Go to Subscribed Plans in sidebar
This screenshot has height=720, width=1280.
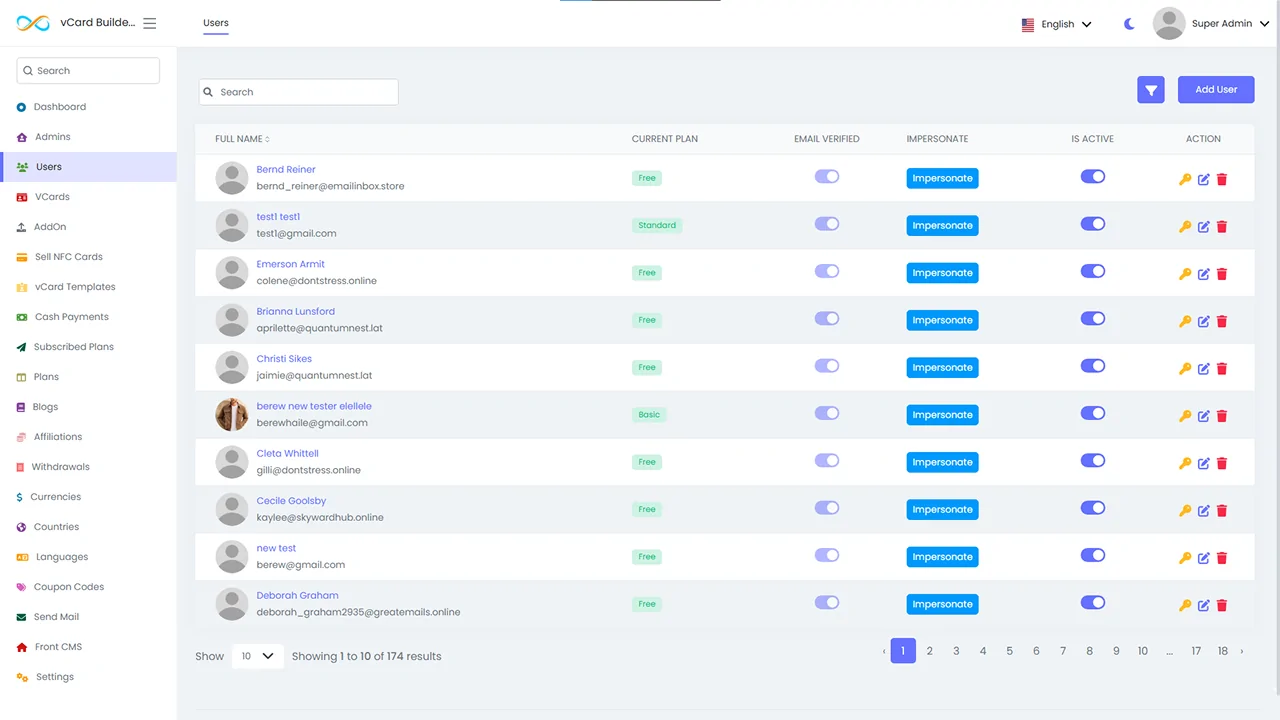[x=73, y=347]
